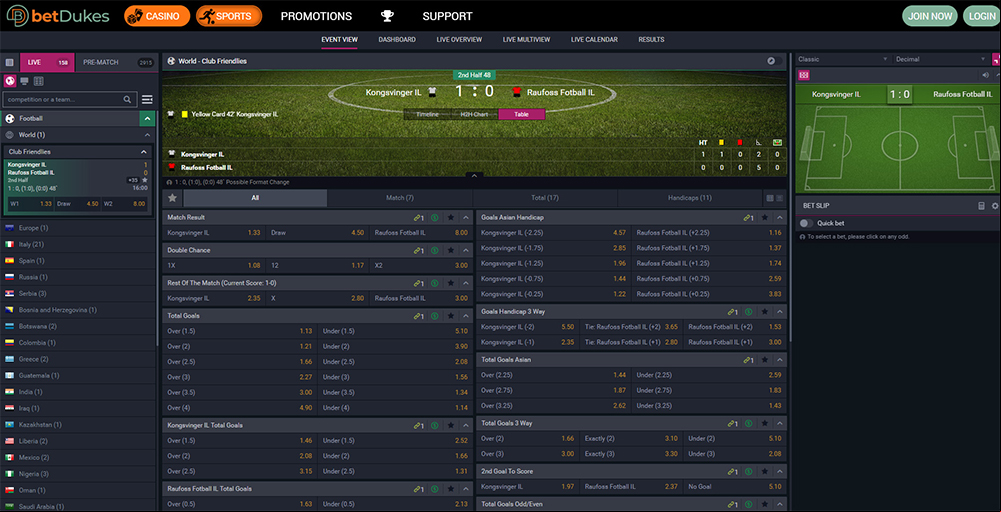The image size is (1001, 512).
Task: Select the football sport filter icon
Action: pyautogui.click(x=10, y=81)
